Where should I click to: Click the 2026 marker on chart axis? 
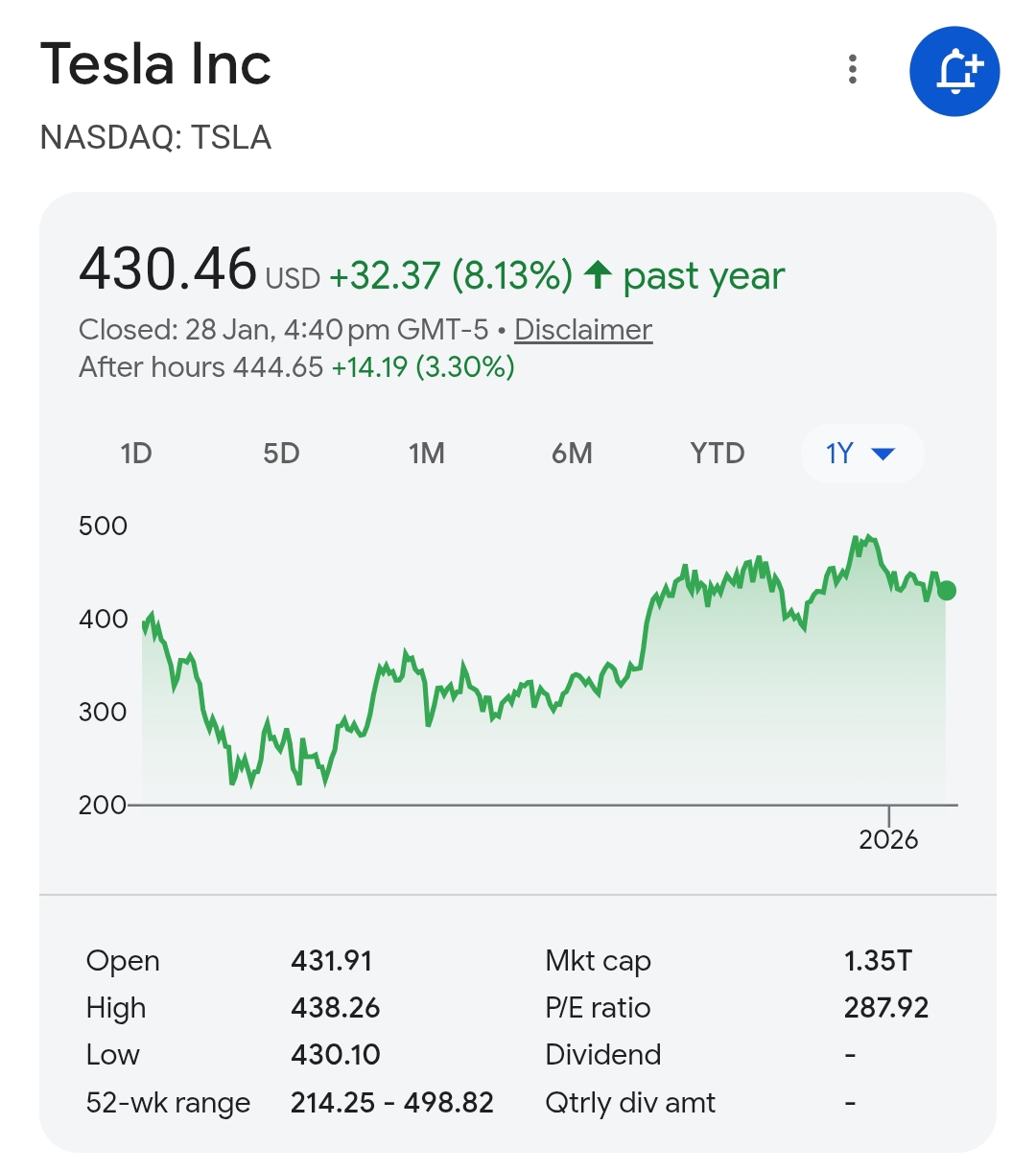click(888, 839)
